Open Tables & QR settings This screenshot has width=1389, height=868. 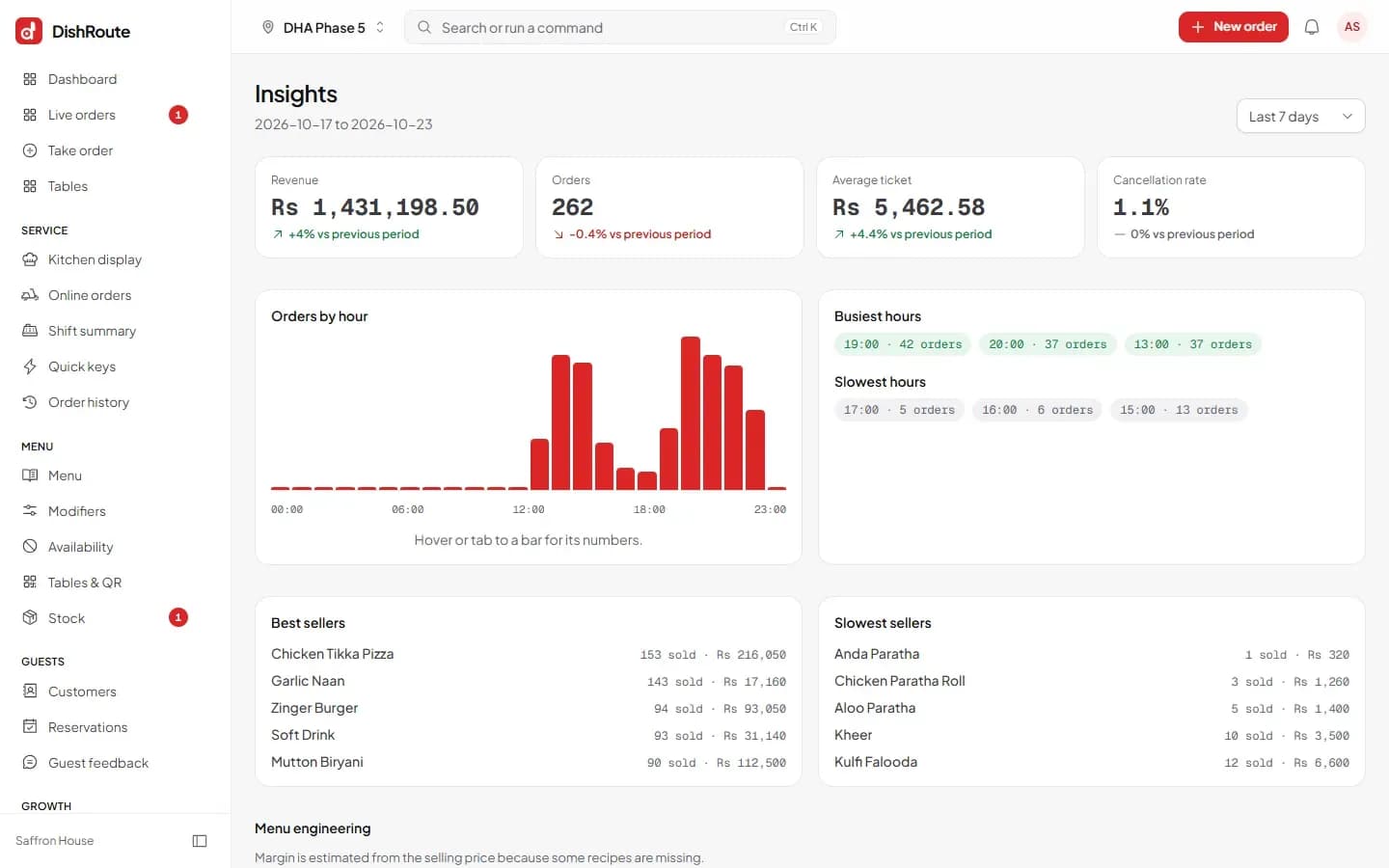[x=104, y=583]
